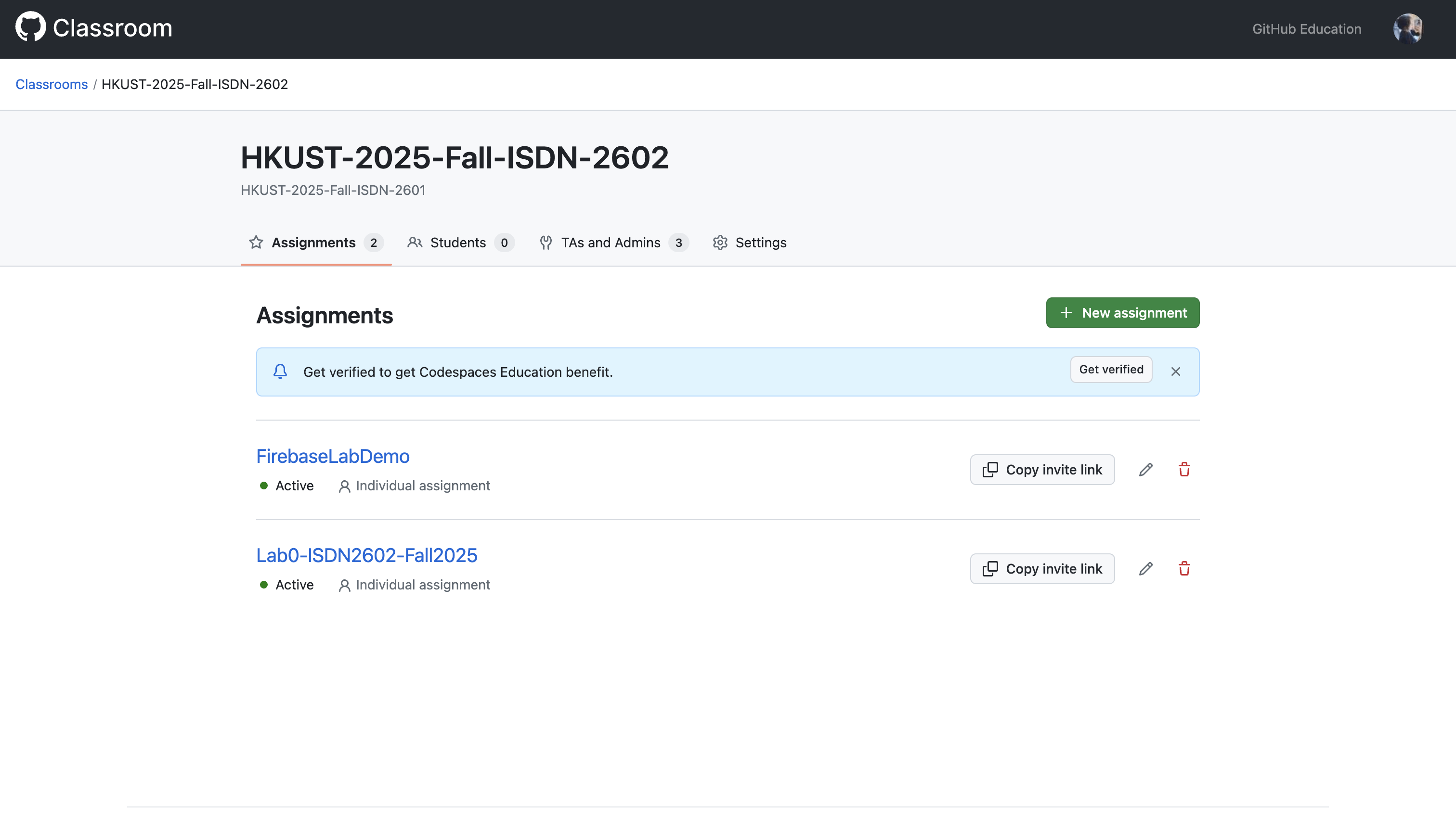1456x819 pixels.
Task: Edit Lab0-ISDN2602-Fall2025 using the pencil icon
Action: [x=1145, y=568]
